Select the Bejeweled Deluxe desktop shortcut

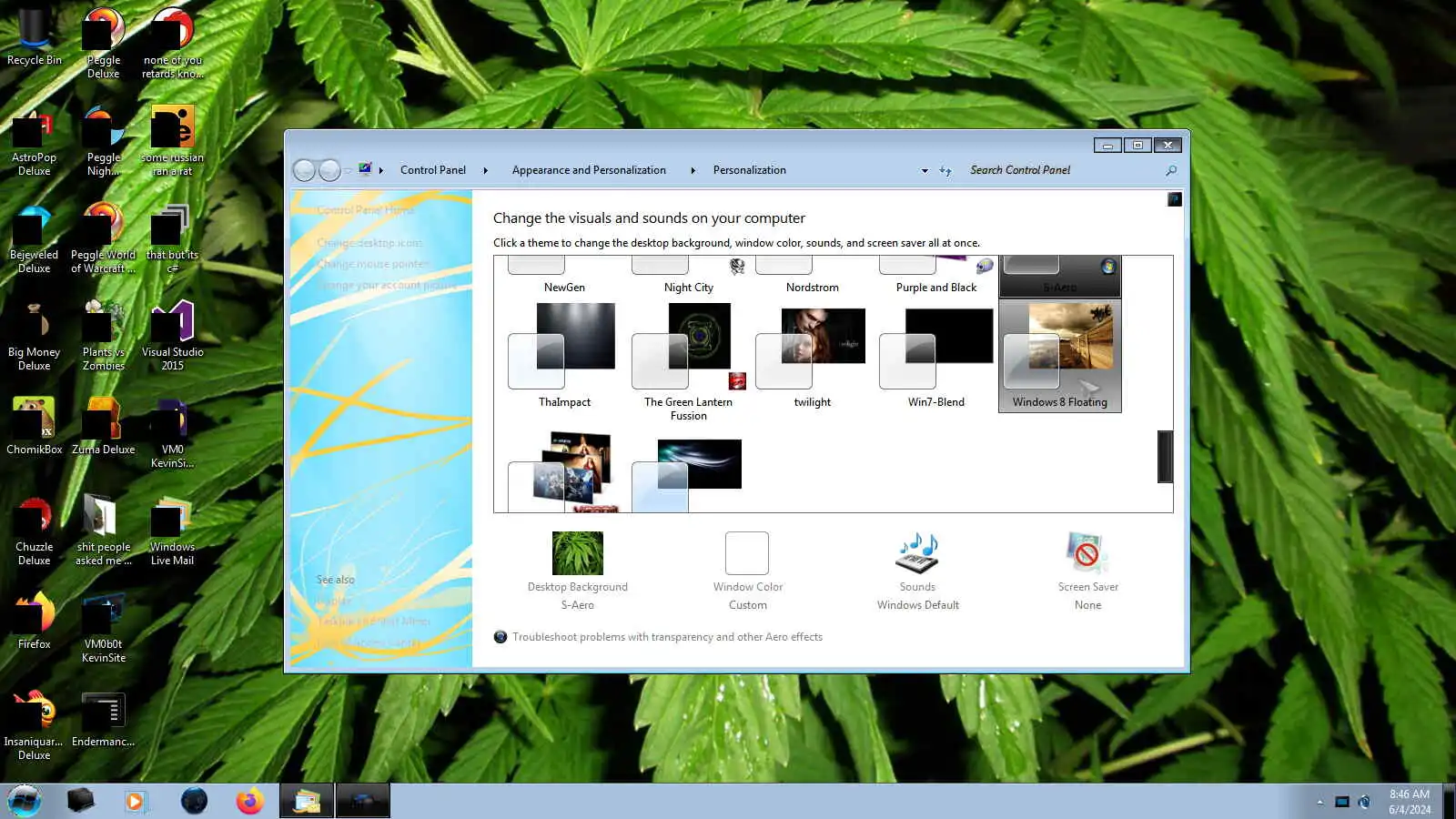pos(35,238)
